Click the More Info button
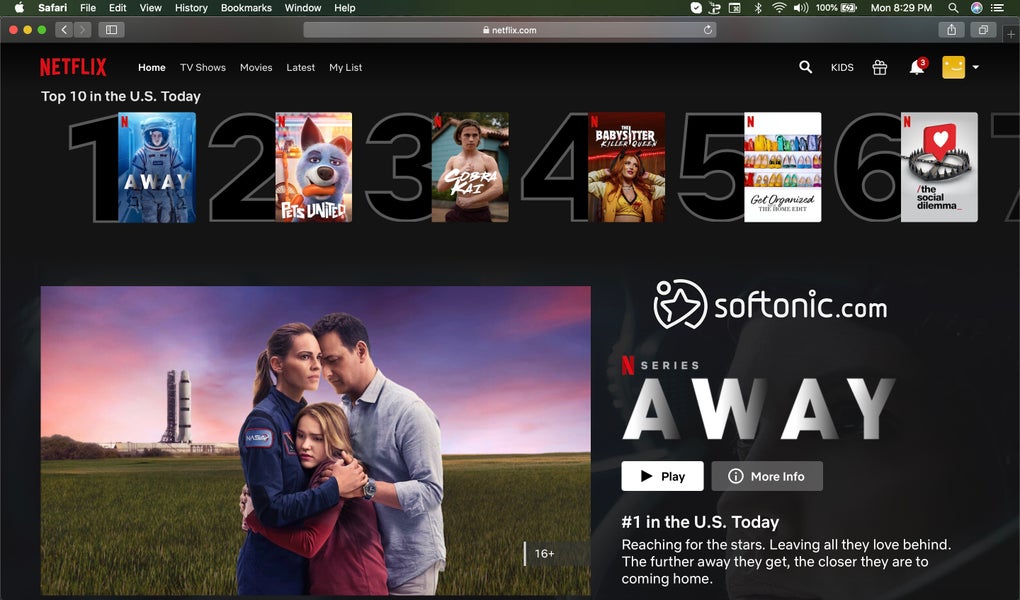 coord(767,476)
